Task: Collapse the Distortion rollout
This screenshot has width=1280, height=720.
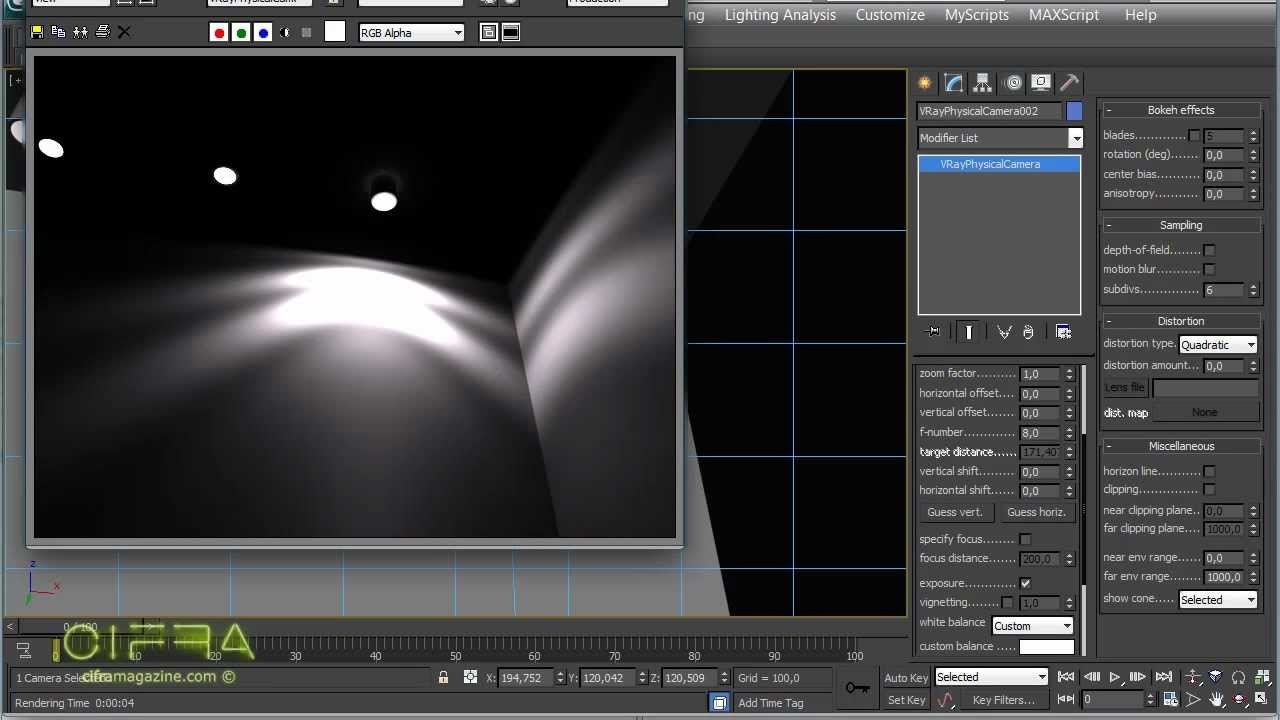Action: coord(1180,321)
